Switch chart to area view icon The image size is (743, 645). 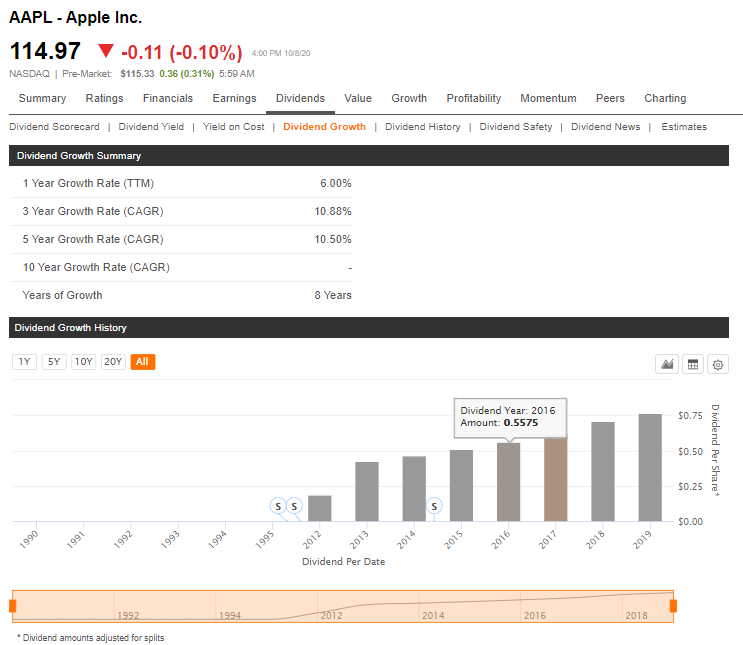tap(667, 364)
